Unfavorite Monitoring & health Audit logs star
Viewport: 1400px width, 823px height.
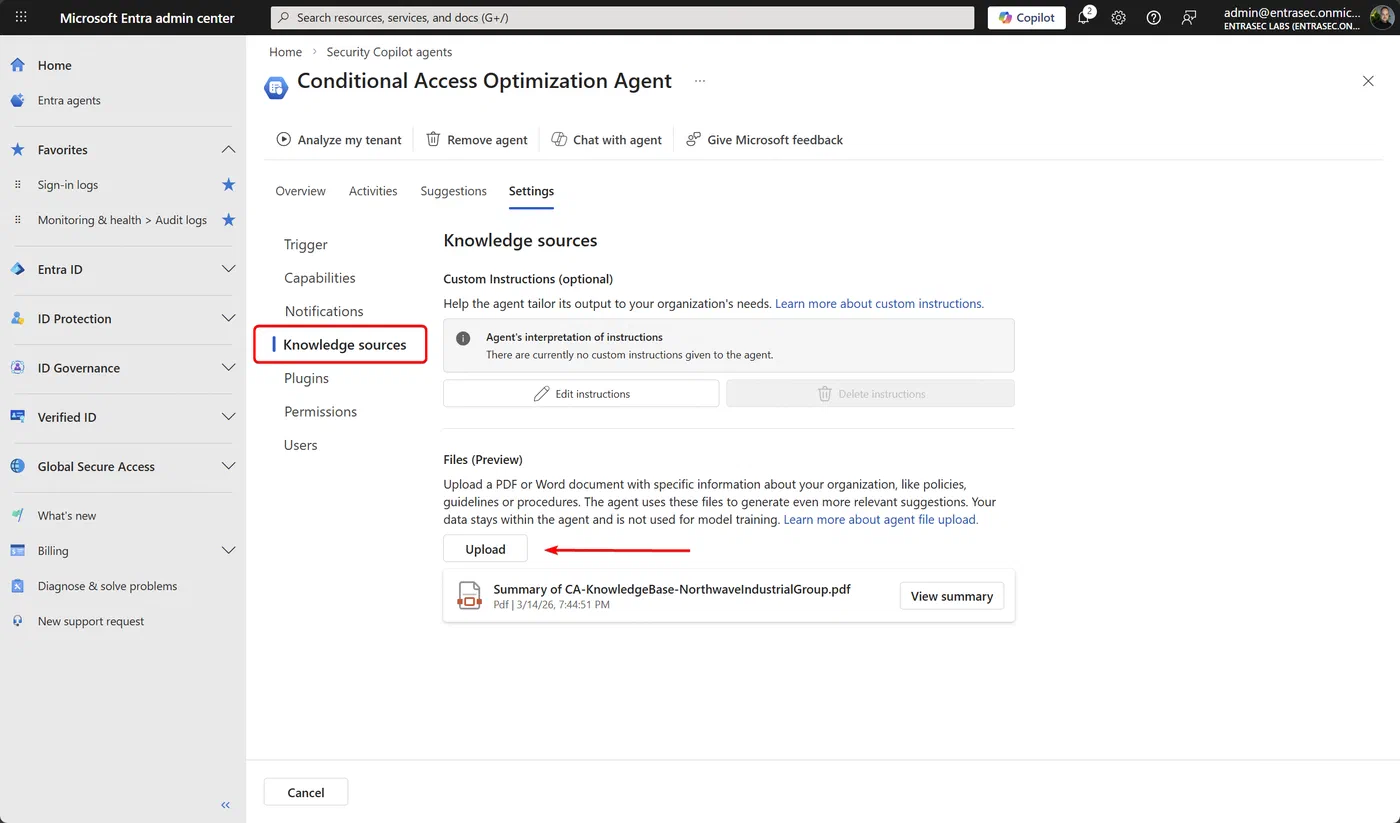pos(228,219)
